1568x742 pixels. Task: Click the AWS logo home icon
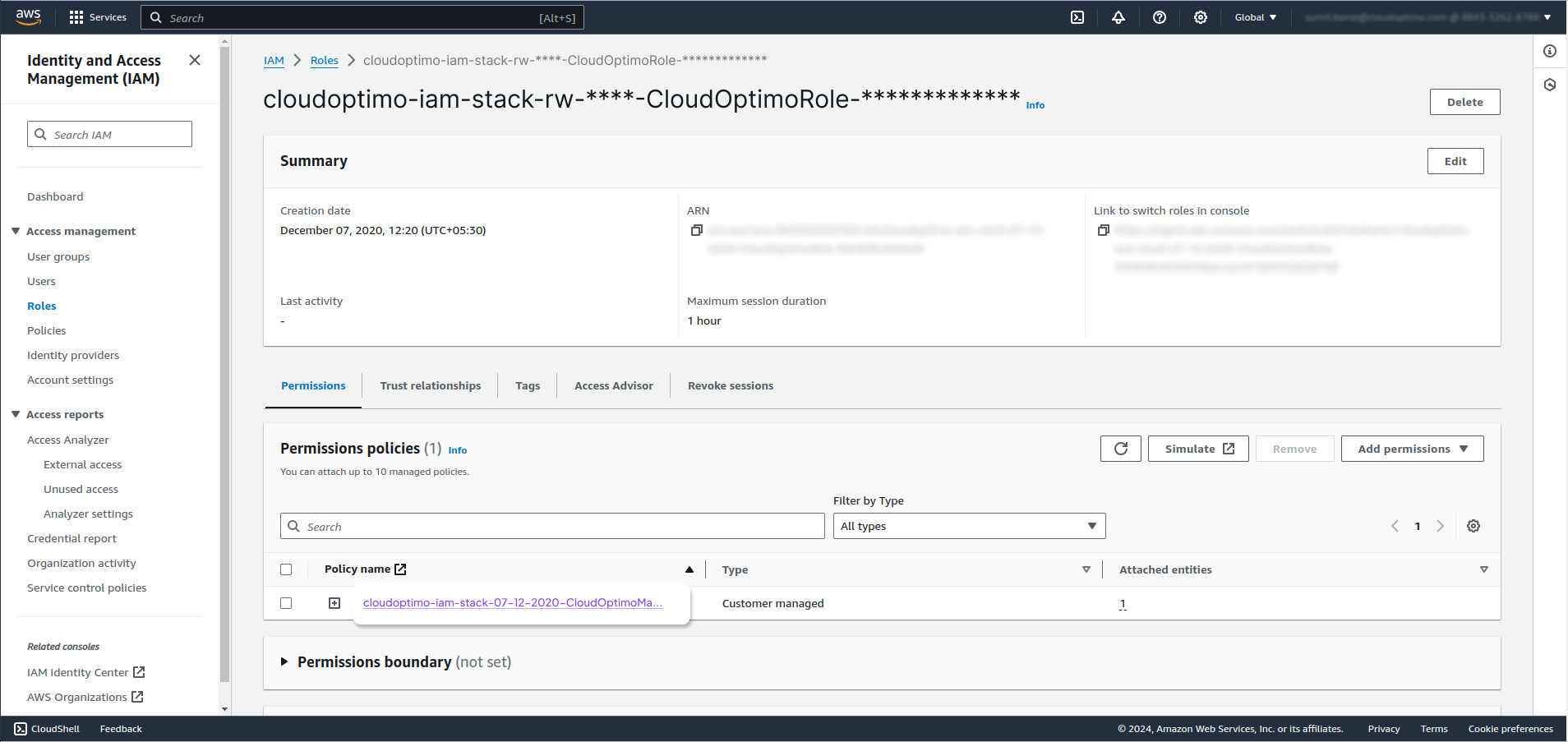click(29, 17)
